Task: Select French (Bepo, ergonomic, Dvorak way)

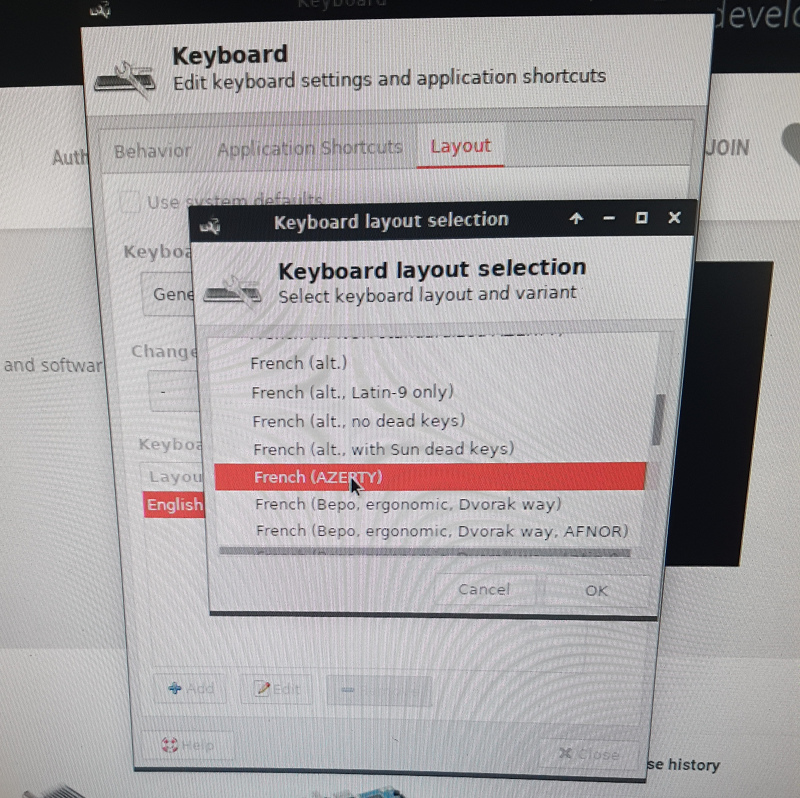Action: click(408, 504)
